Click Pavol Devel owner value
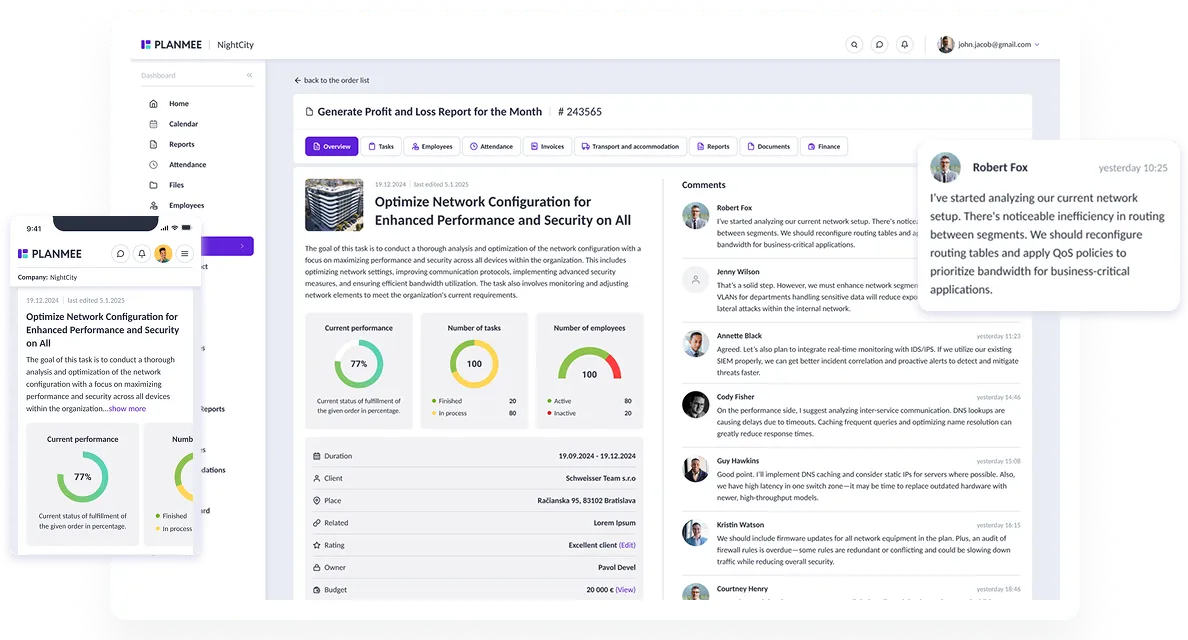 coord(617,567)
